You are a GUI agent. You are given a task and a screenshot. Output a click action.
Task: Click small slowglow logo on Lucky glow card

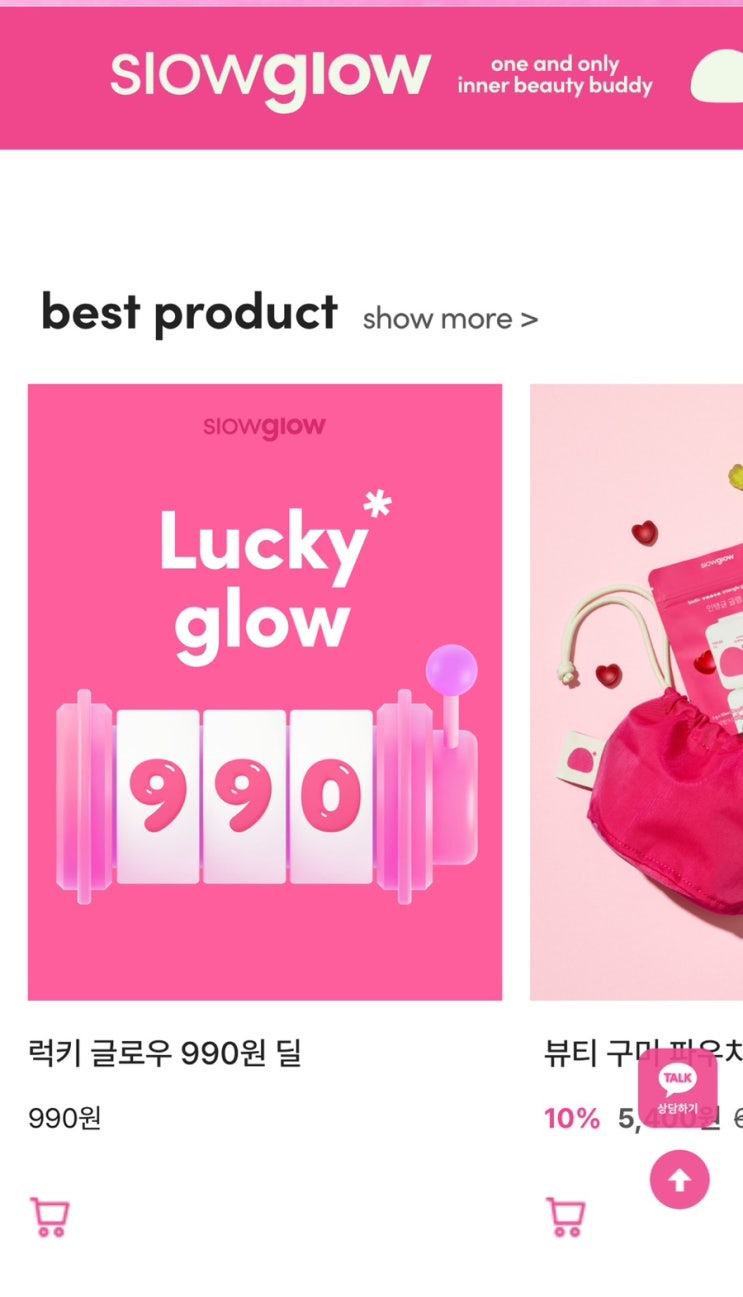[264, 427]
